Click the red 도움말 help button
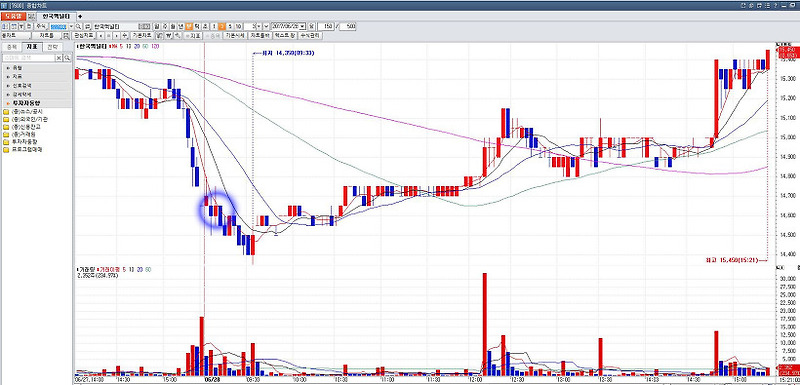The width and height of the screenshot is (800, 385). tap(13, 16)
